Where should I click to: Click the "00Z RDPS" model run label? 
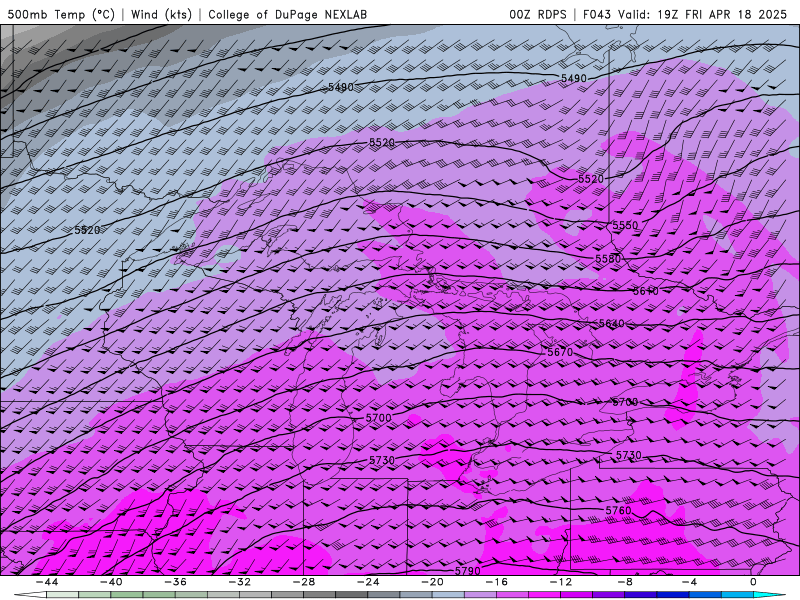coord(538,14)
